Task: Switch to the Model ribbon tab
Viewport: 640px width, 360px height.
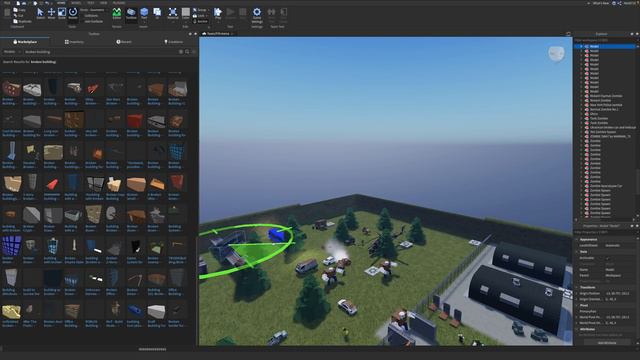Action: [x=76, y=3]
